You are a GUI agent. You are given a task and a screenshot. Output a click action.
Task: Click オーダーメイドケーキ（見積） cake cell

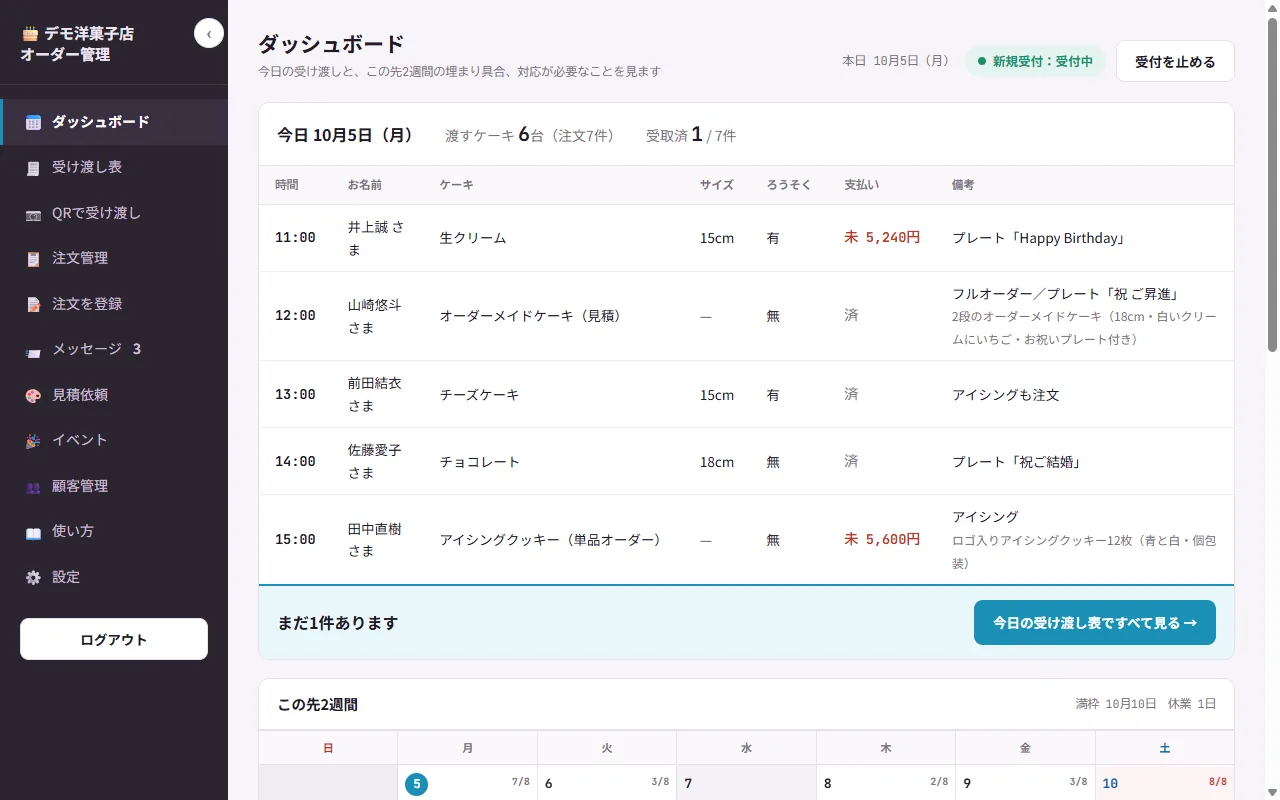tap(531, 316)
